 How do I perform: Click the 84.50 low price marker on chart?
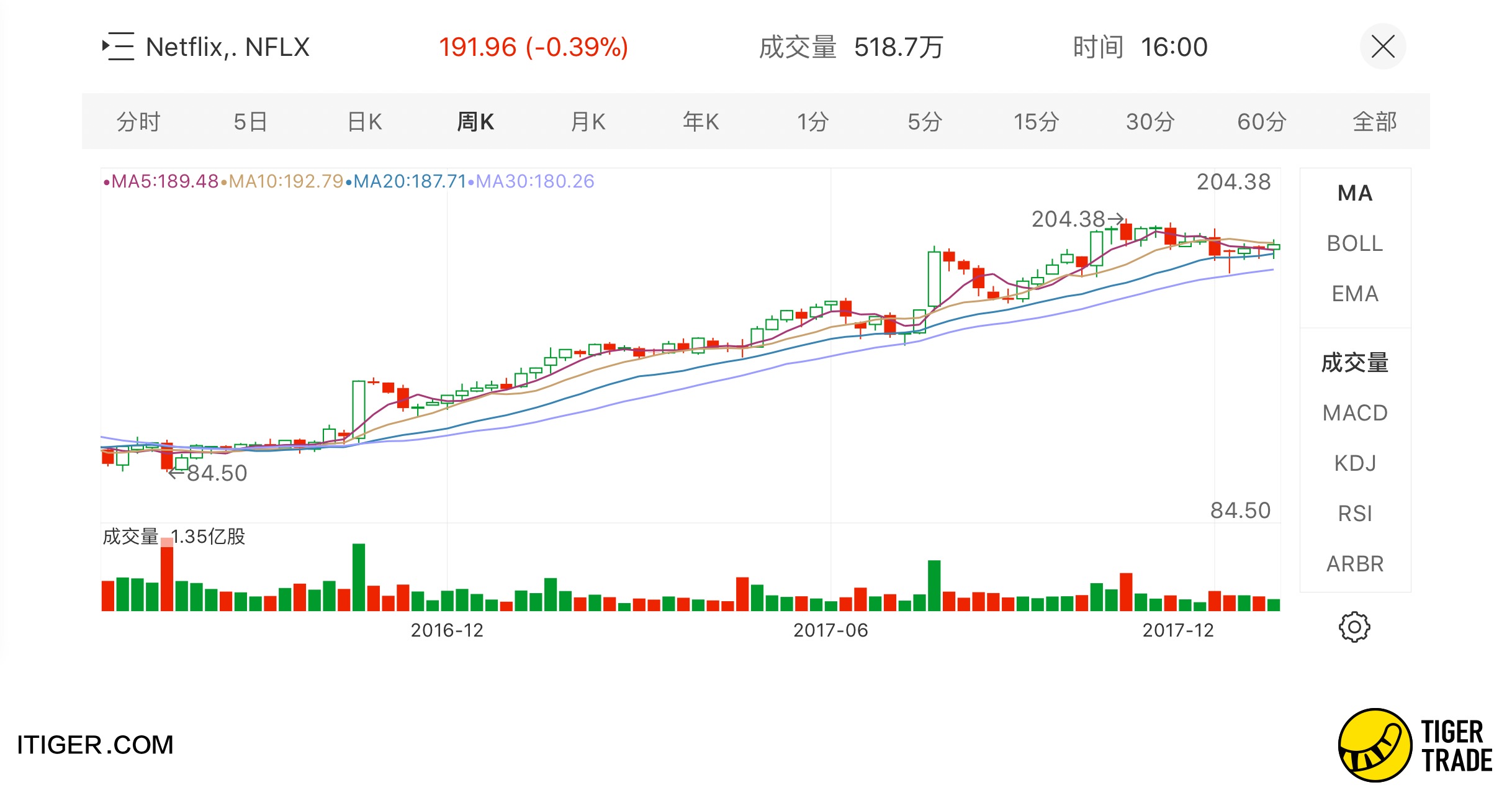pos(208,473)
